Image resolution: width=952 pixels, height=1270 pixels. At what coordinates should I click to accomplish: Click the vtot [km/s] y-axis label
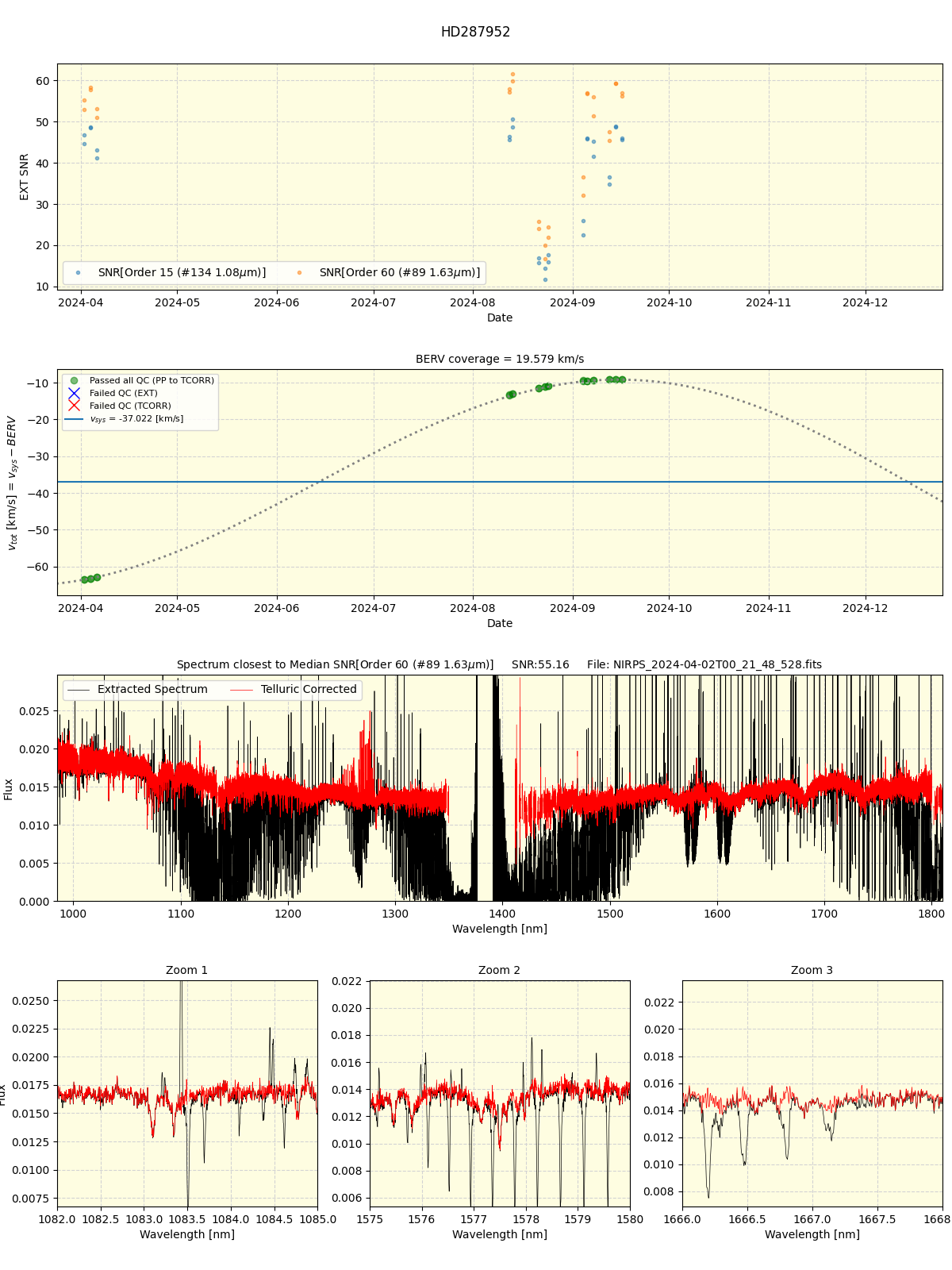(x=12, y=483)
